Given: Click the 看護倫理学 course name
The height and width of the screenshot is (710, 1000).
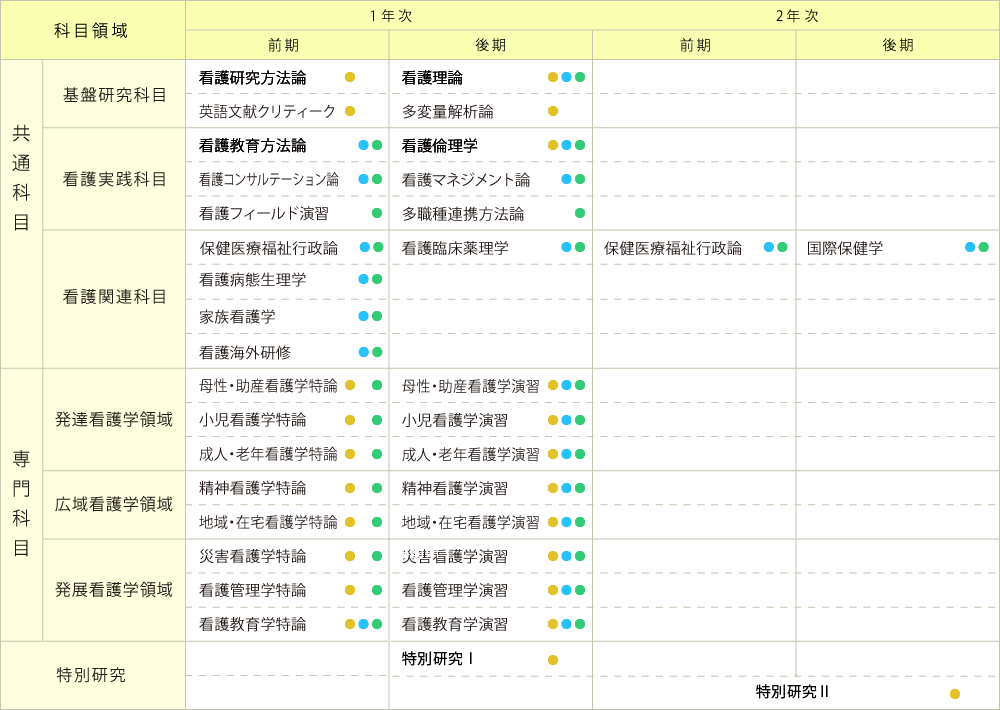Looking at the screenshot, I should [x=440, y=145].
